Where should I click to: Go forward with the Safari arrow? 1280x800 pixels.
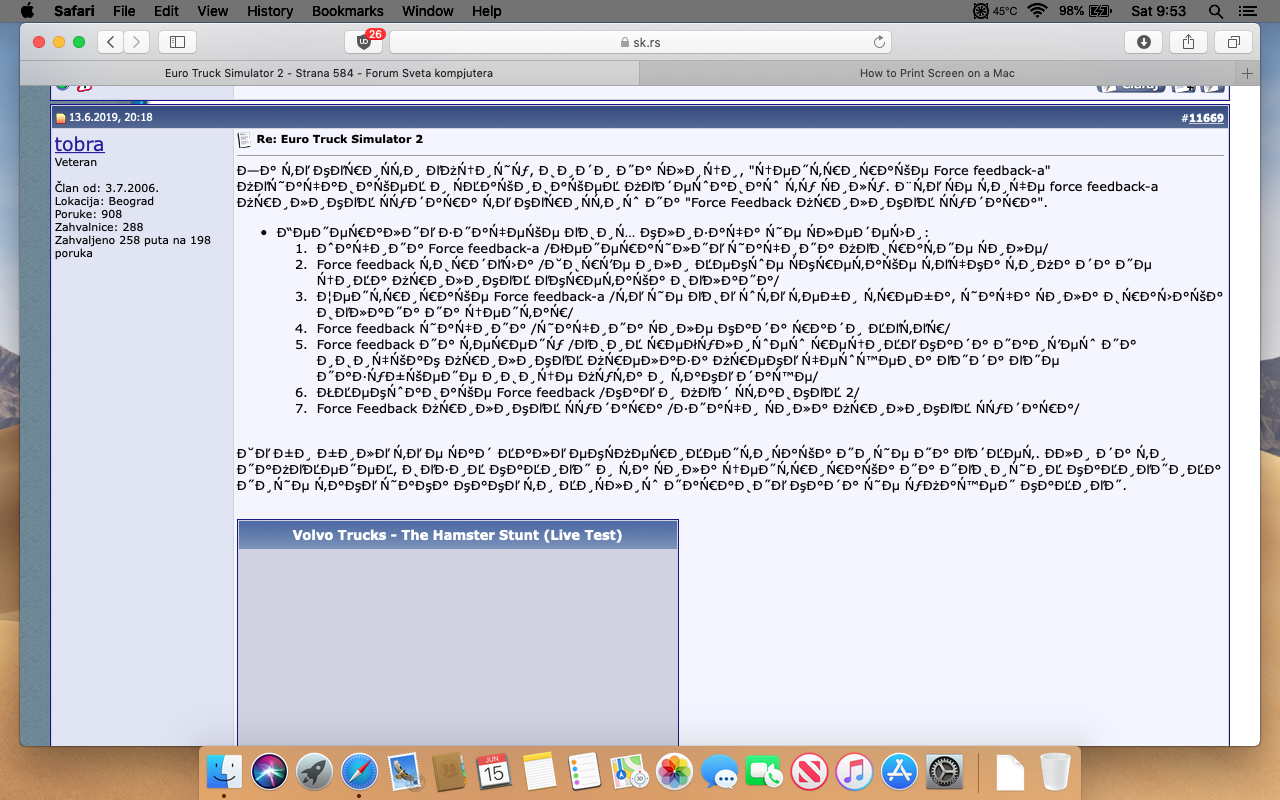(137, 42)
